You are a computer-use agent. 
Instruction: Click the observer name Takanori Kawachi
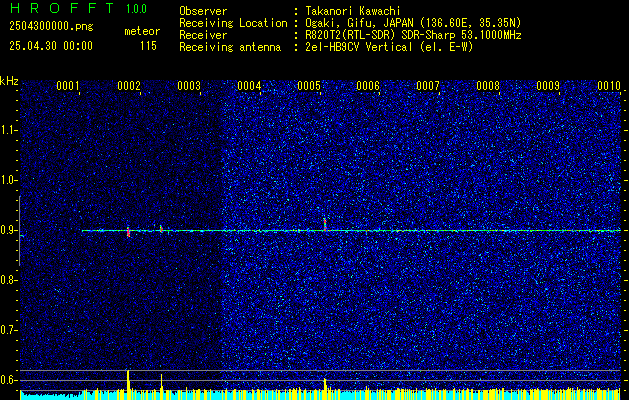(x=353, y=11)
